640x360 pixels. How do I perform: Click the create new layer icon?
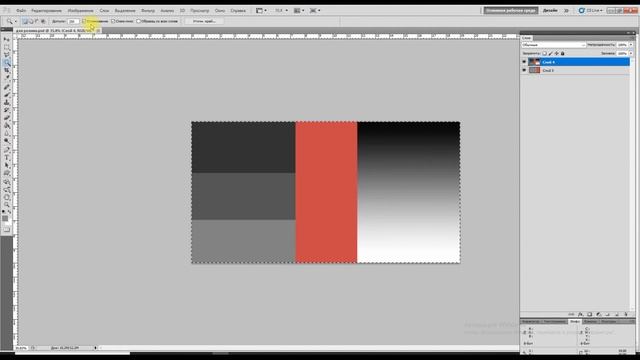[x=616, y=314]
